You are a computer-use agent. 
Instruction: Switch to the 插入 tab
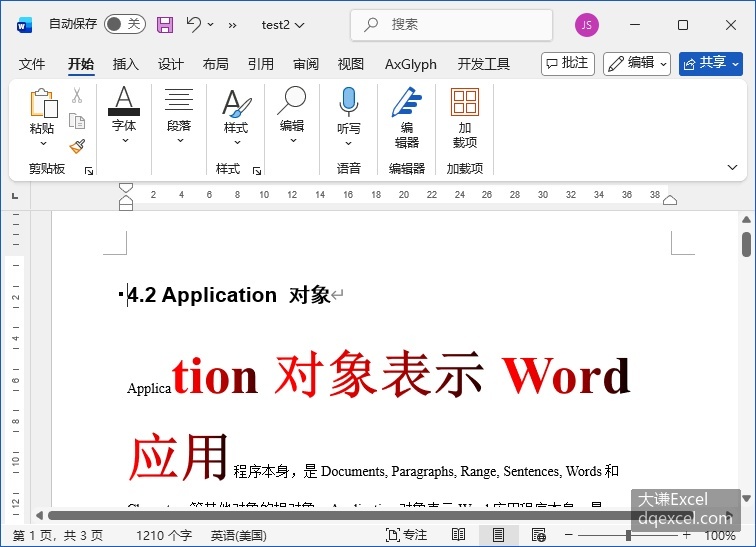125,64
